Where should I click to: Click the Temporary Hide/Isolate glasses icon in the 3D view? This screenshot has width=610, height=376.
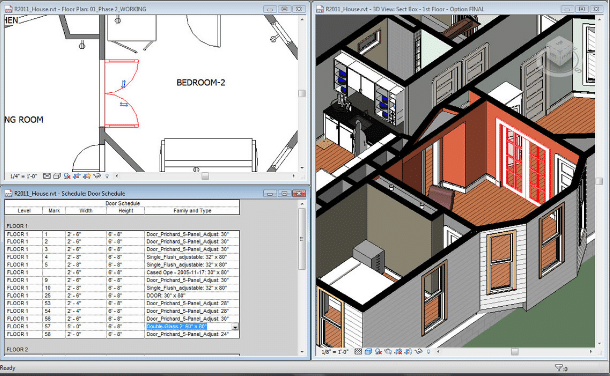click(x=418, y=352)
